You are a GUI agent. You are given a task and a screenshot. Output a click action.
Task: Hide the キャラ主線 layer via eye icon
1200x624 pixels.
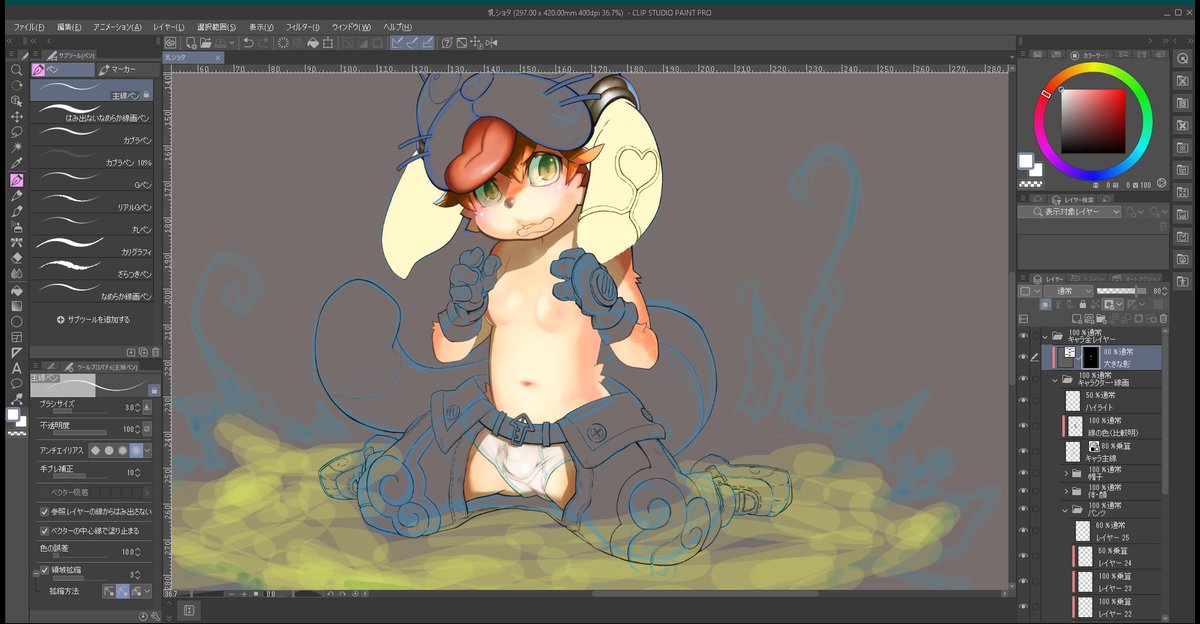click(x=1022, y=450)
